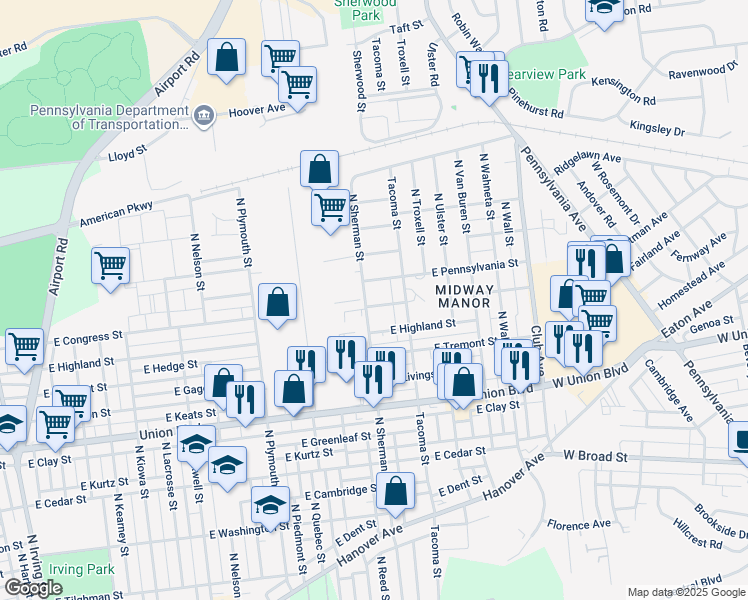The width and height of the screenshot is (748, 600).
Task: Click the restaurant marker below E Highland St near N Sherman St
Action: click(x=346, y=356)
